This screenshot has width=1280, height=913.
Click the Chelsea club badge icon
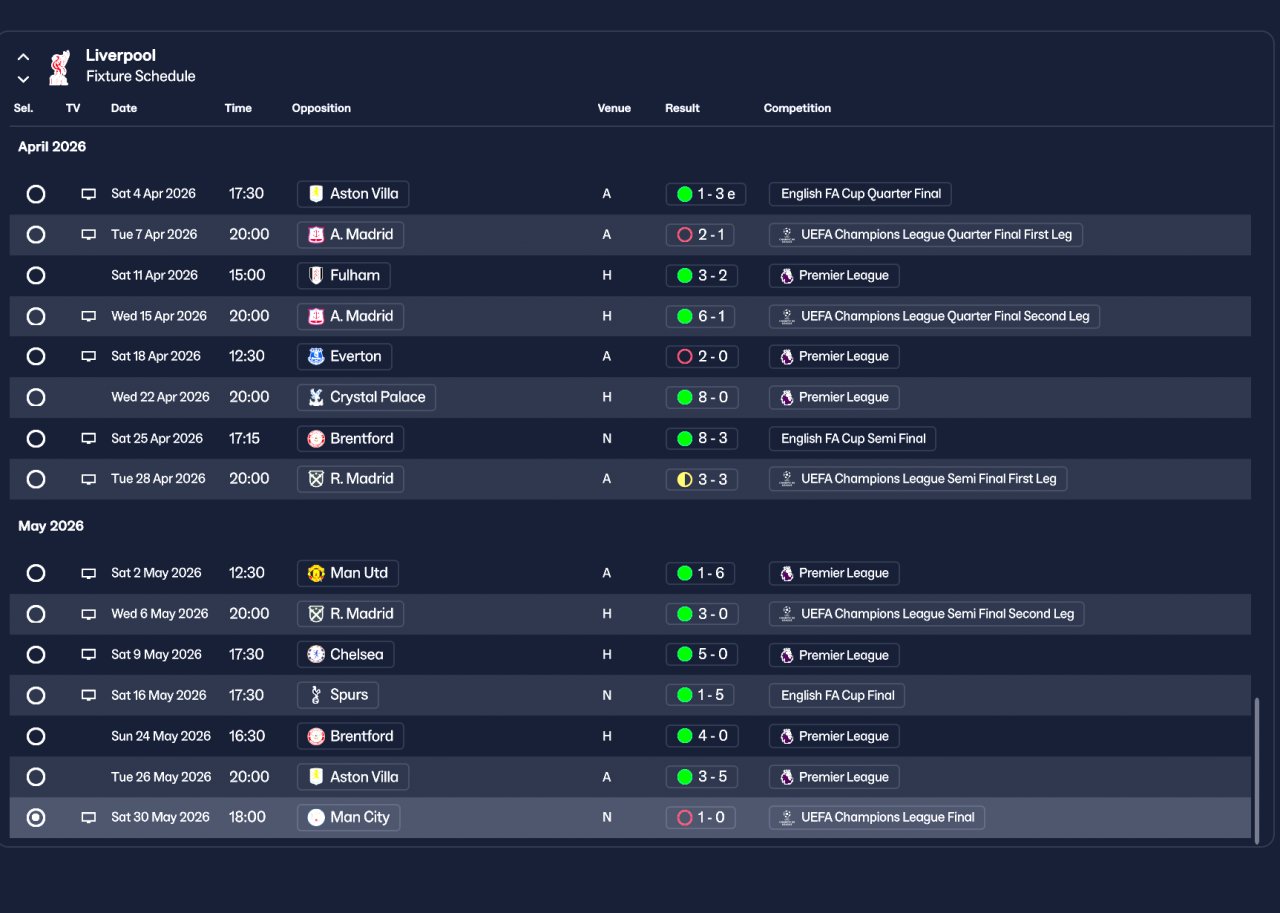click(x=316, y=655)
